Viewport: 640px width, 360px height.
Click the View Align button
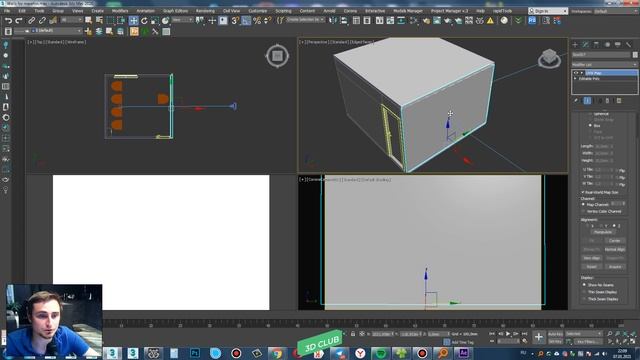pos(591,258)
